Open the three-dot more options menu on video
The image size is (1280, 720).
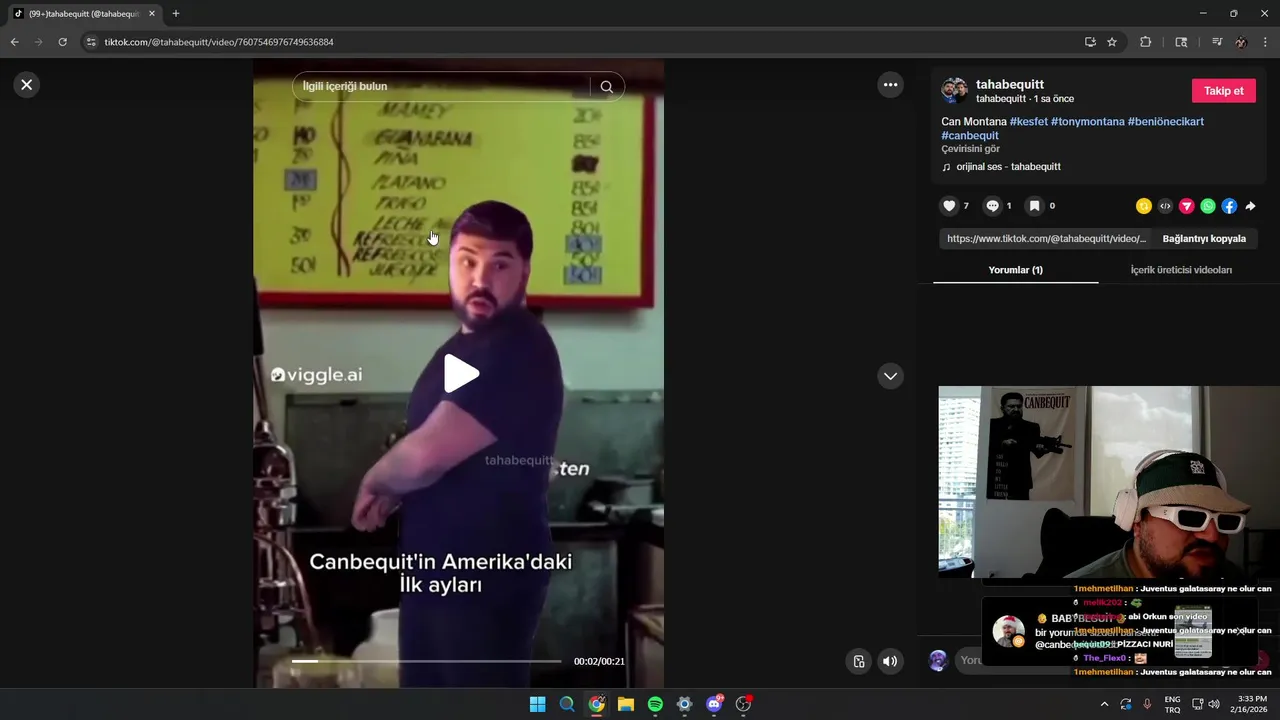[890, 85]
